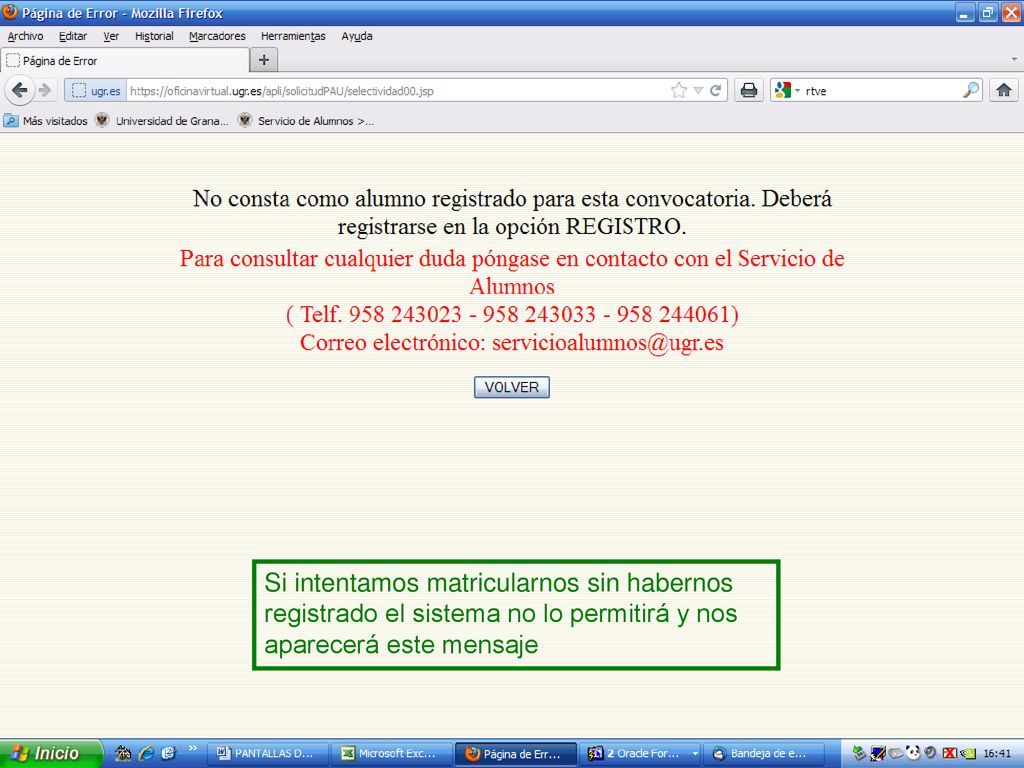Open the list all tabs dropdown
This screenshot has width=1024, height=768.
click(1014, 59)
